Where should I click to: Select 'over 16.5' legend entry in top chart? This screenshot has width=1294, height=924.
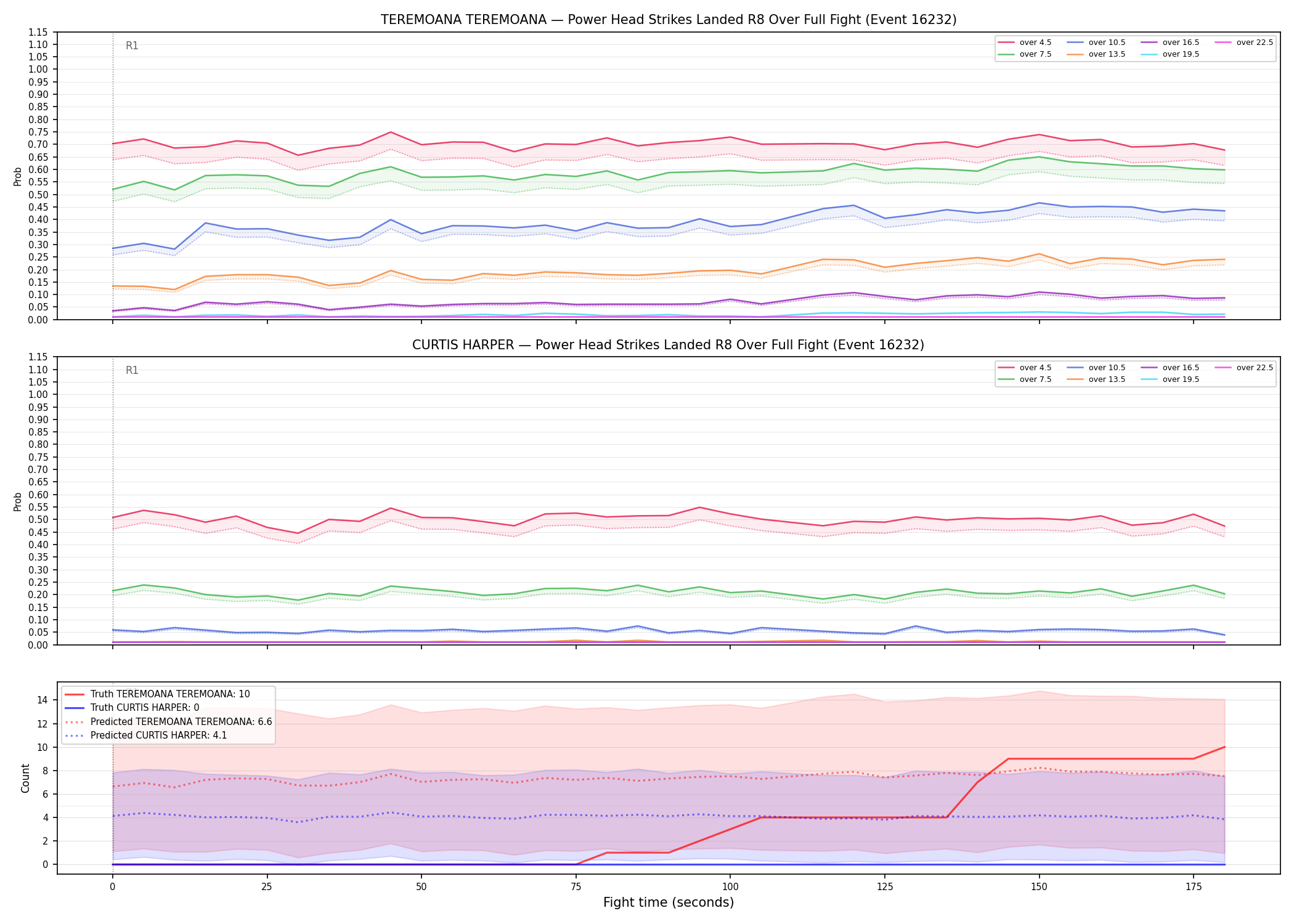coord(1170,43)
